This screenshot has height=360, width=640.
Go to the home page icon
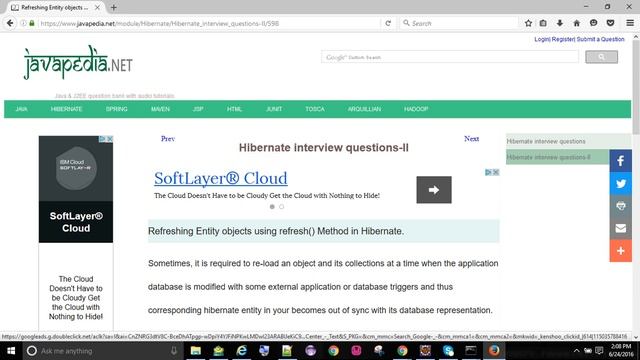(x=576, y=23)
